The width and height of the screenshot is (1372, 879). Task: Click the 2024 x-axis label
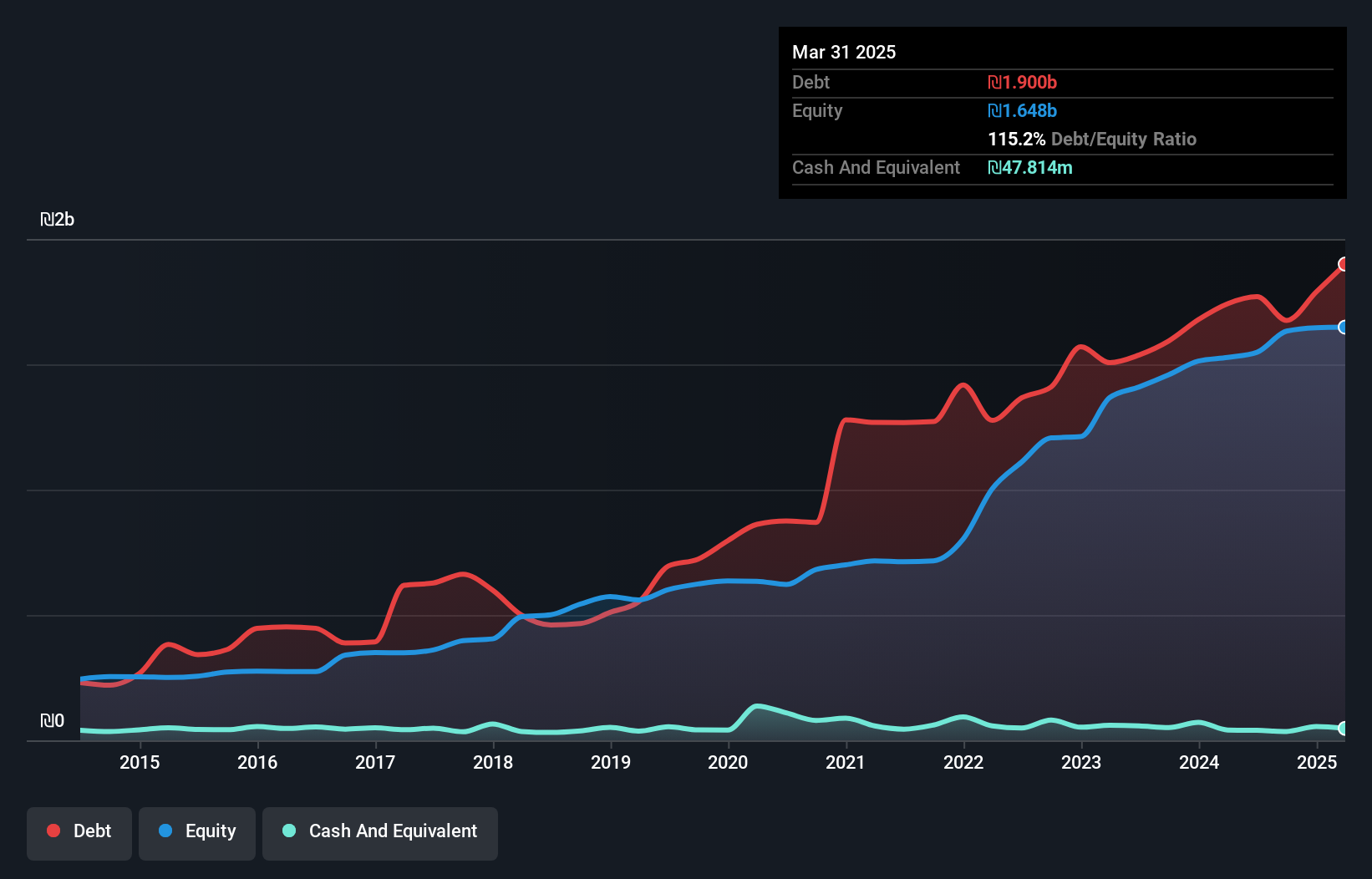pos(1199,762)
